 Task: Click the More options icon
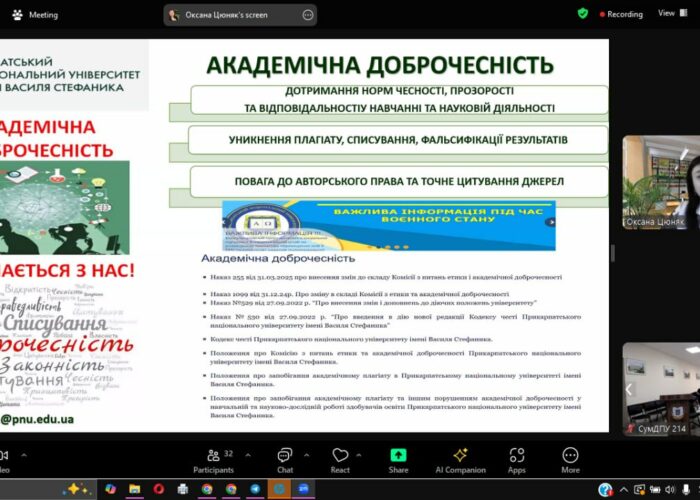(570, 459)
